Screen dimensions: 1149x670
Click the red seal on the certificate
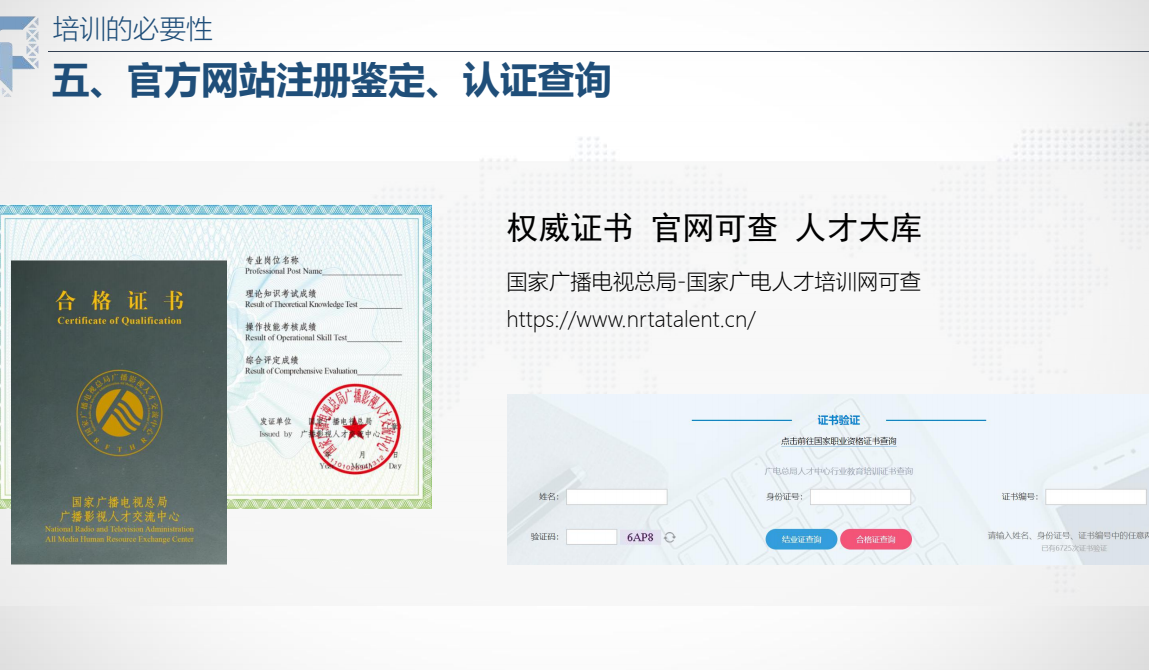click(355, 429)
